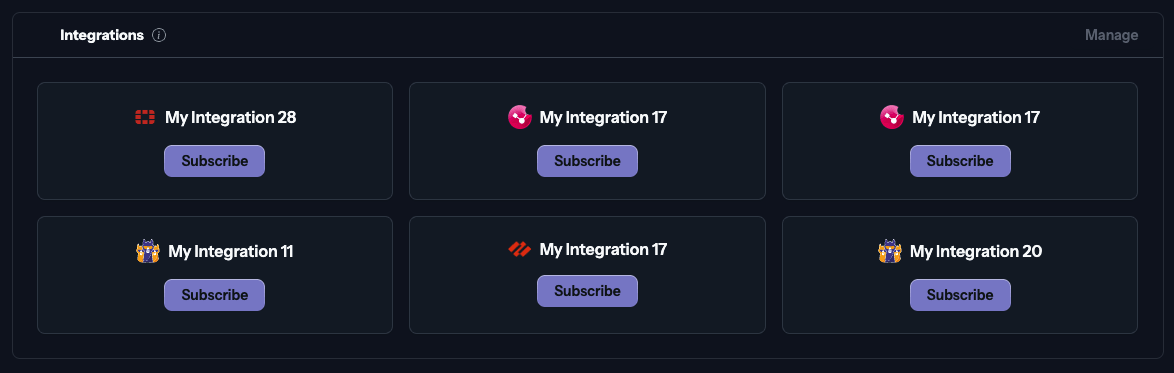Subscribe to My Integration 28
The height and width of the screenshot is (373, 1174).
click(215, 161)
